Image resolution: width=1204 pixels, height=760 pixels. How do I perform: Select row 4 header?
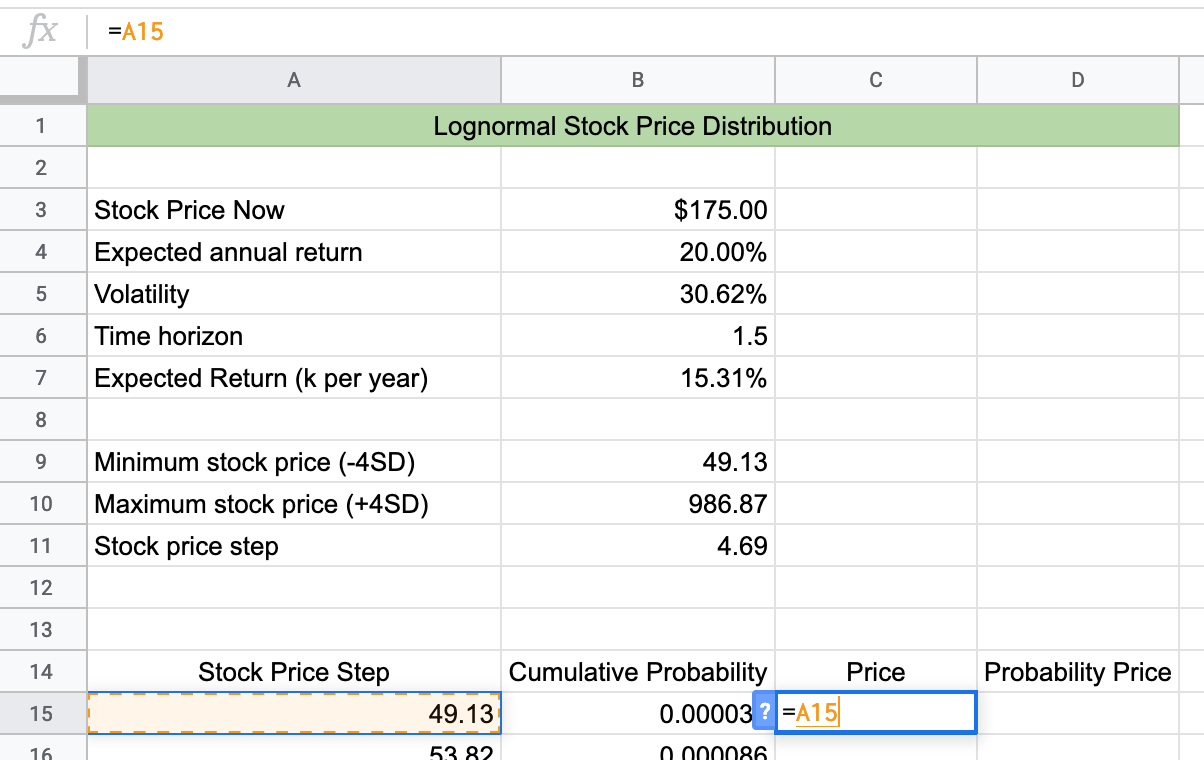pos(41,252)
